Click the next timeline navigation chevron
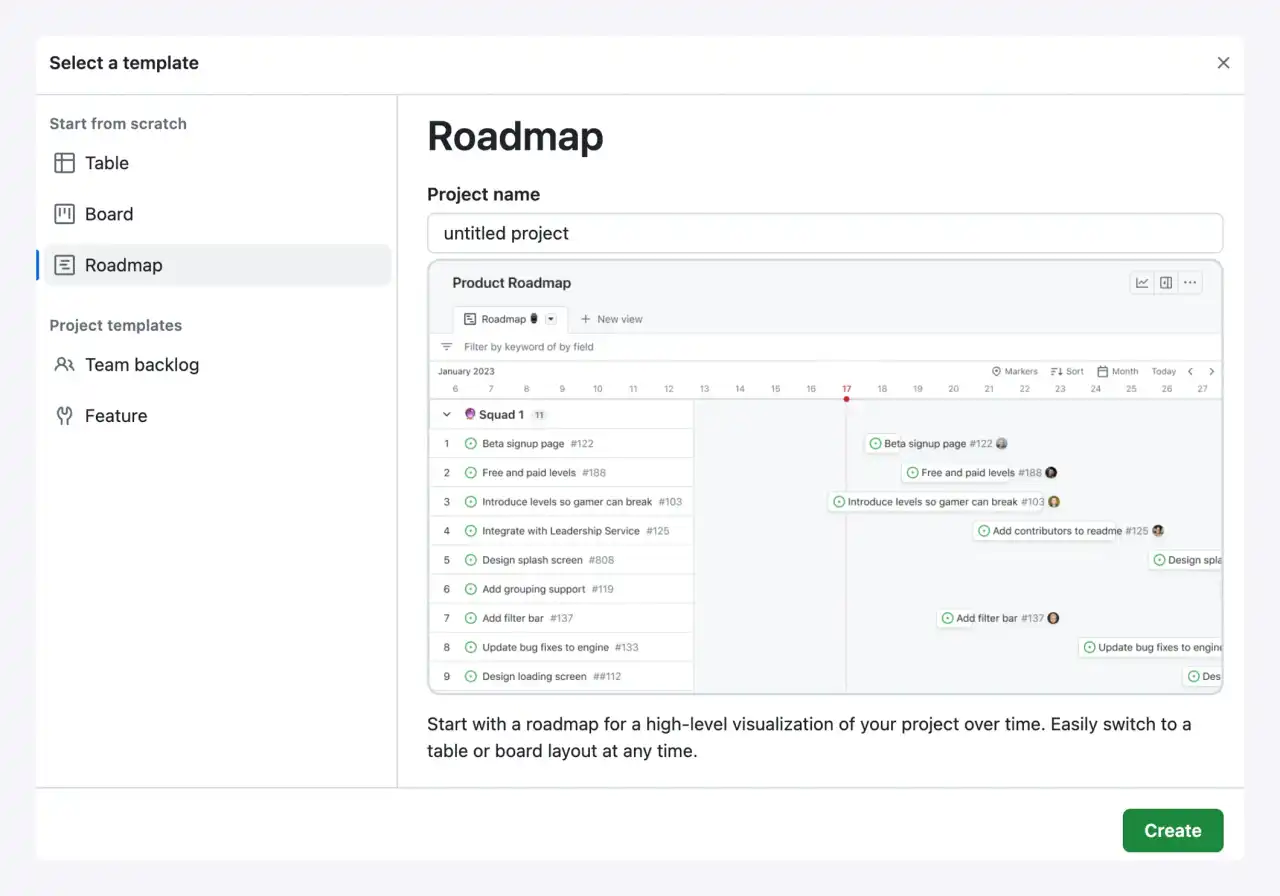1280x896 pixels. 1211,371
